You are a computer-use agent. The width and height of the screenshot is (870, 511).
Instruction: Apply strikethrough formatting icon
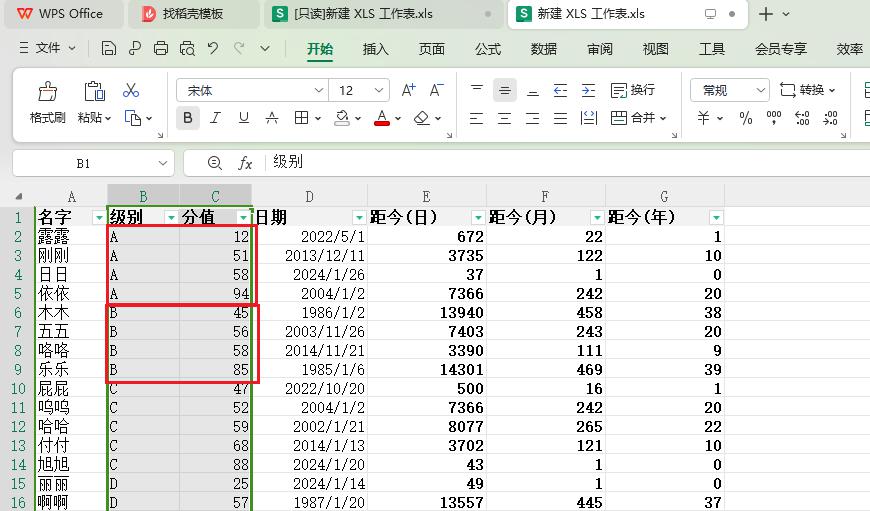pos(272,118)
